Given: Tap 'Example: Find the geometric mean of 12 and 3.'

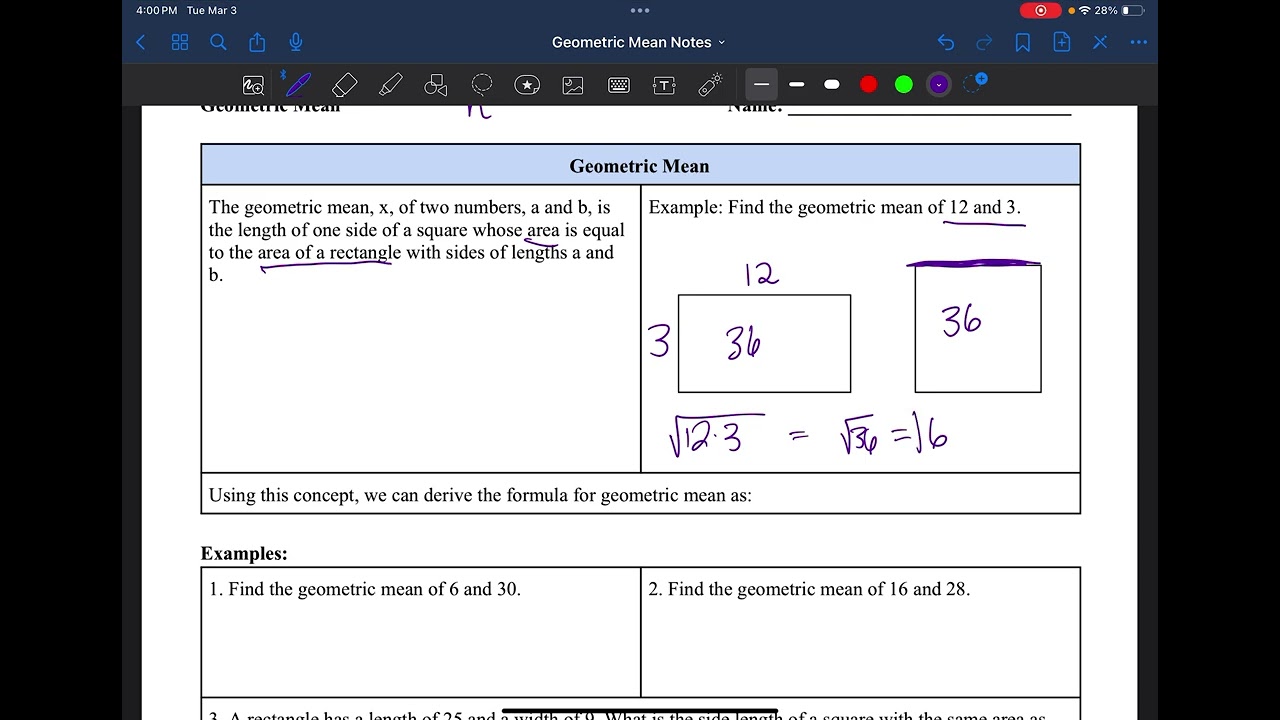Looking at the screenshot, I should pyautogui.click(x=834, y=207).
